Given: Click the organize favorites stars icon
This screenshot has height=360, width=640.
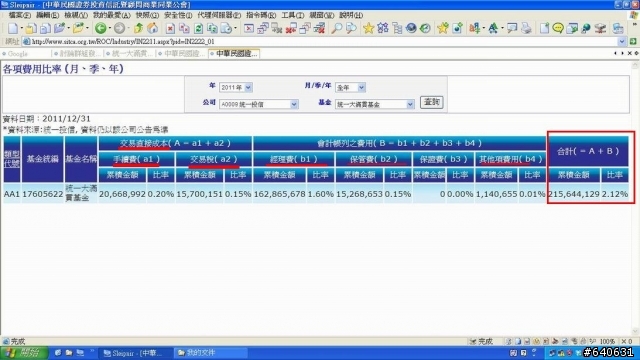Looking at the screenshot, I should 382,28.
